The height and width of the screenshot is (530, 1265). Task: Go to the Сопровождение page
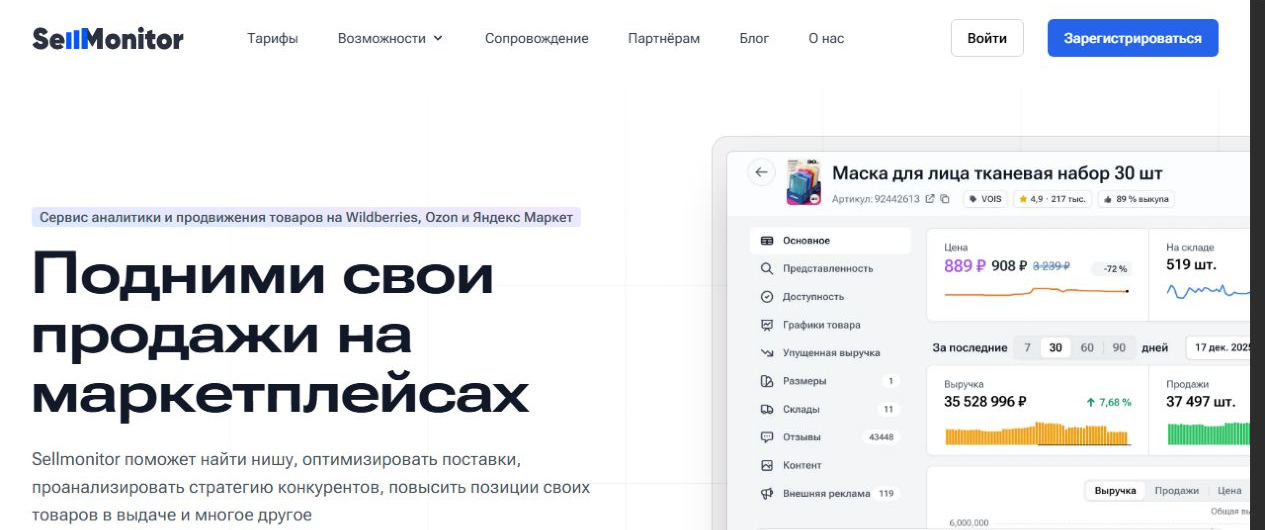[537, 39]
